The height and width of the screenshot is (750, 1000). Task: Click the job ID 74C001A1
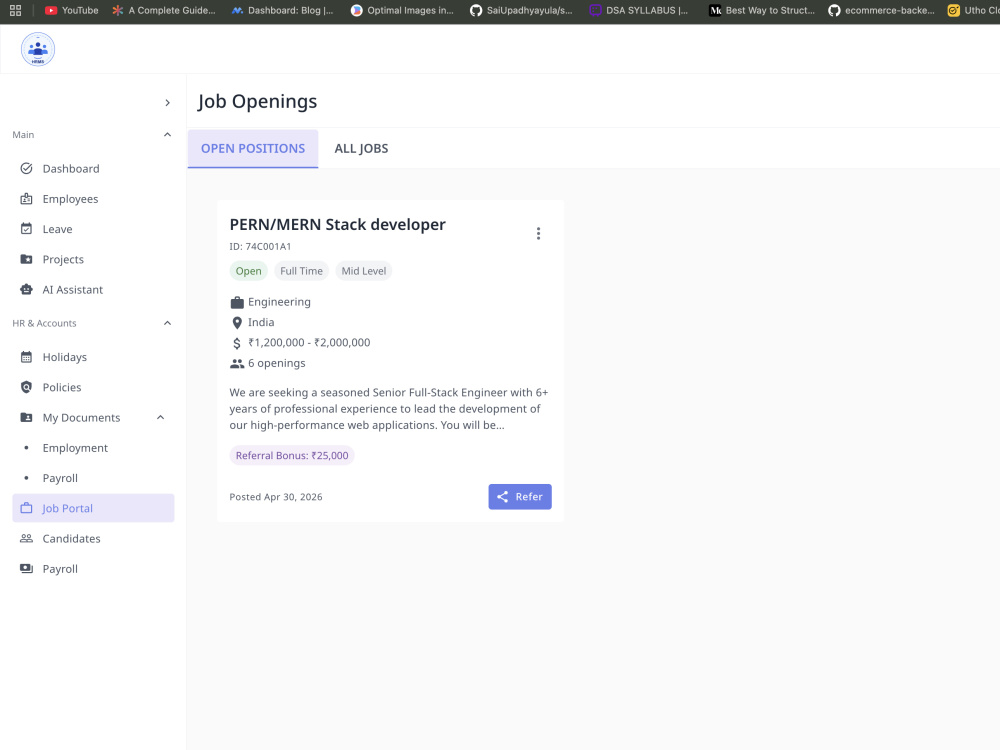(x=260, y=247)
